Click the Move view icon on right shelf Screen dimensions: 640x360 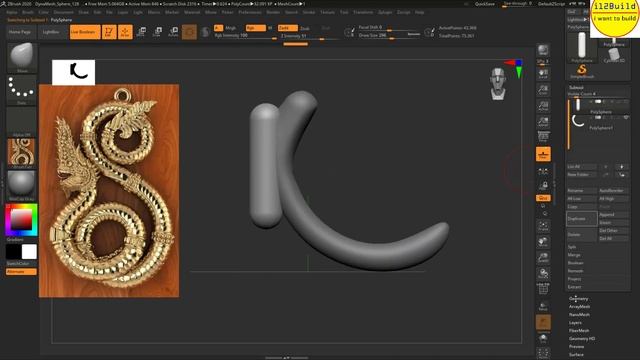point(543,242)
